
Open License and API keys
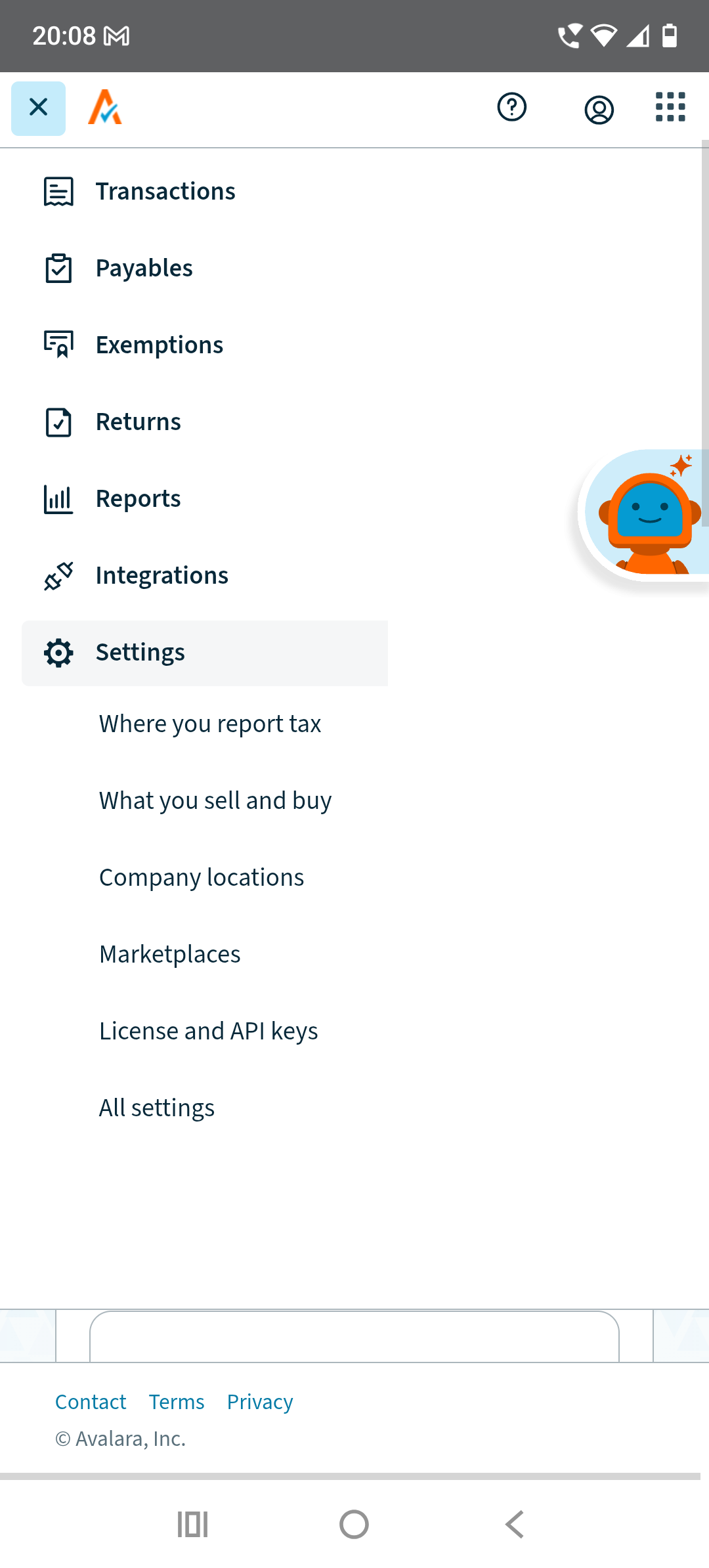(208, 1031)
